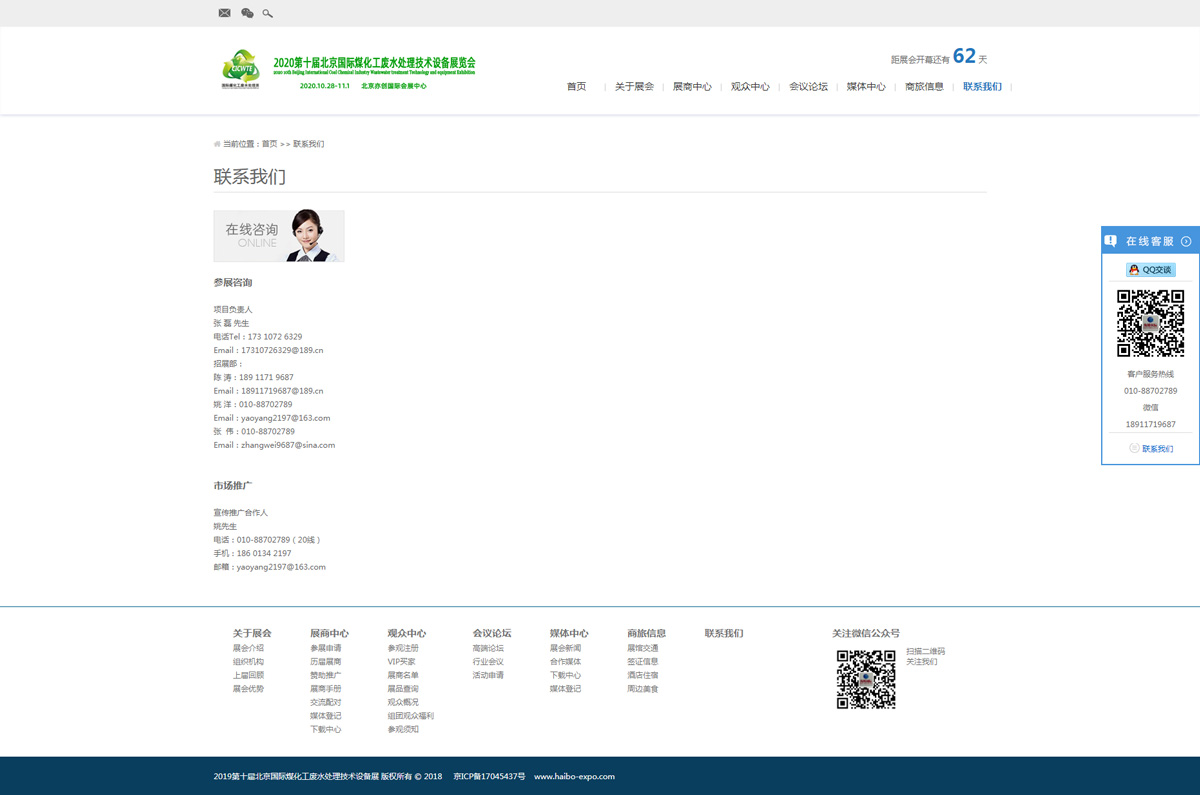The image size is (1200, 795).
Task: Open the 参展申请 footer link
Action: pos(325,648)
